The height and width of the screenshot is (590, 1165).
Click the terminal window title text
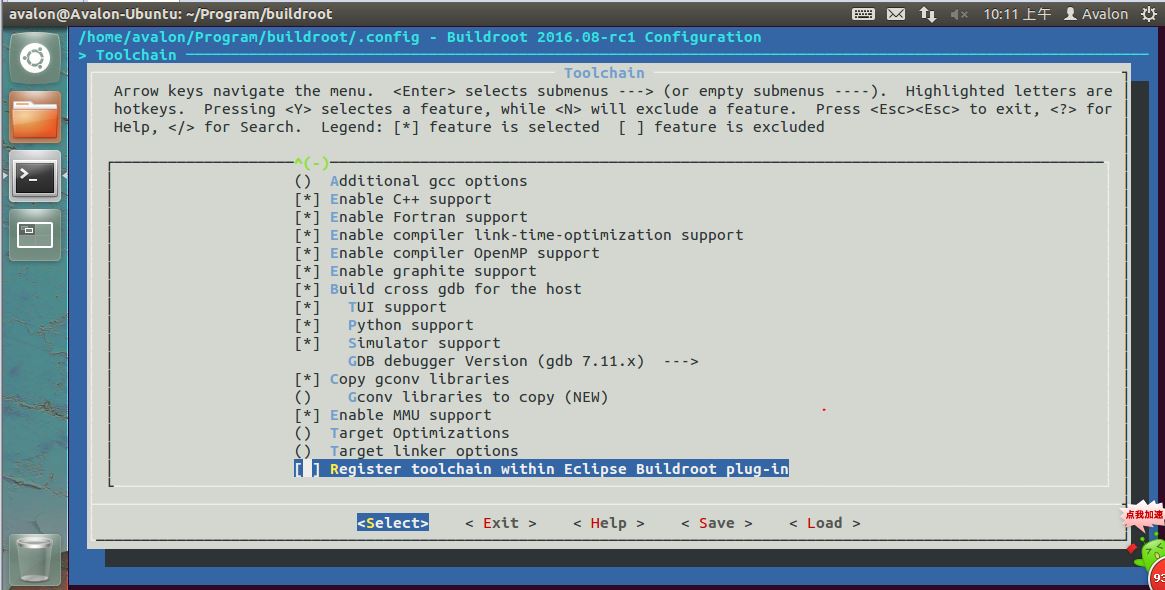[x=170, y=13]
